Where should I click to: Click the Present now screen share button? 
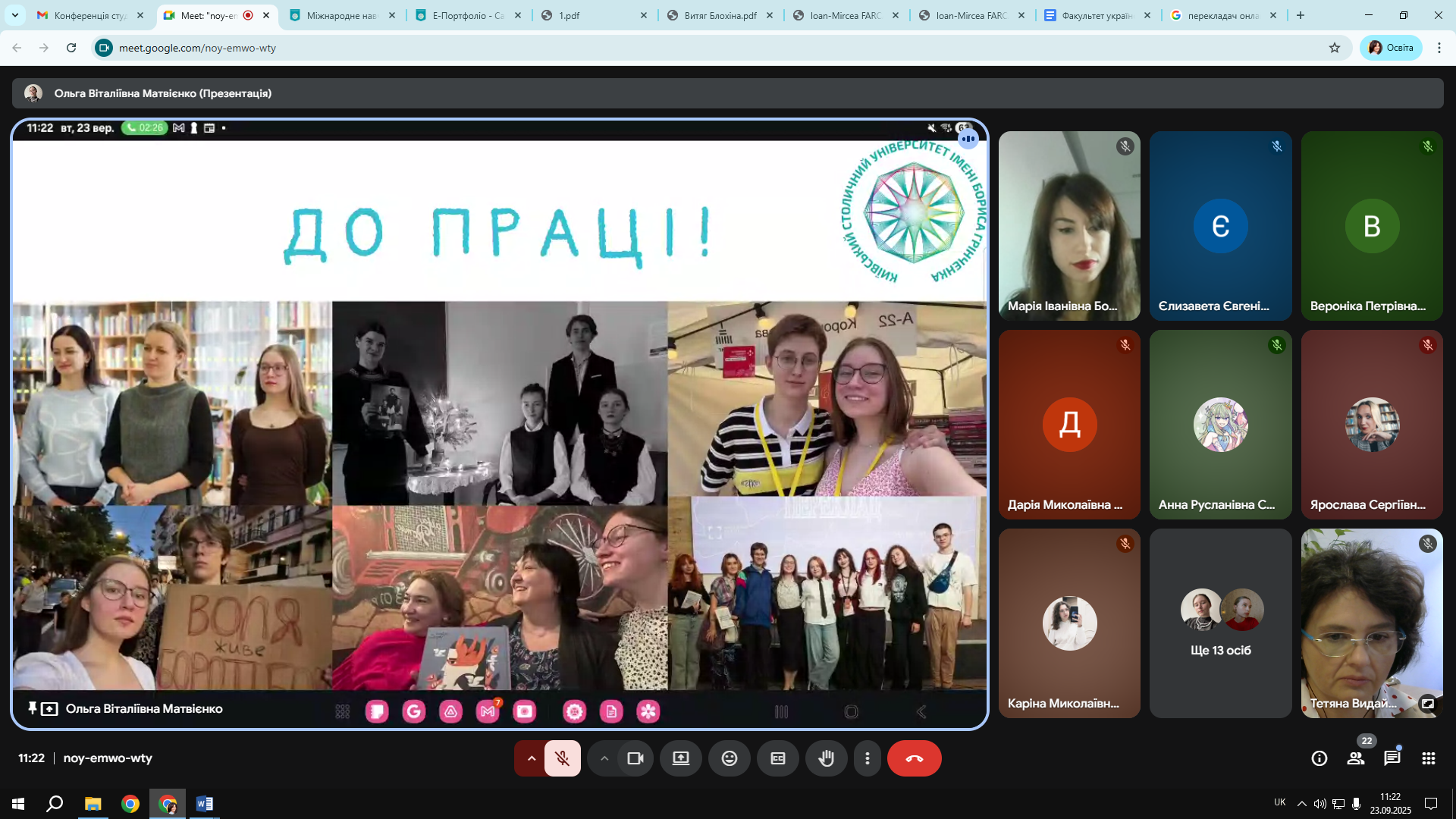tap(680, 758)
